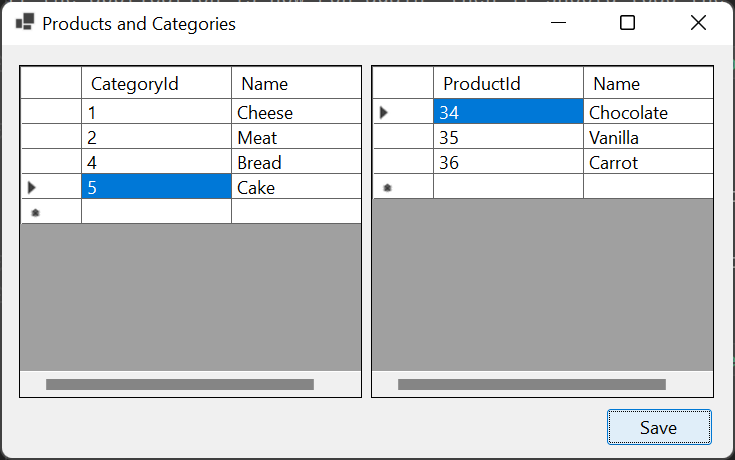Viewport: 735px width, 460px height.
Task: Sort by categories Name column header
Action: (x=295, y=84)
